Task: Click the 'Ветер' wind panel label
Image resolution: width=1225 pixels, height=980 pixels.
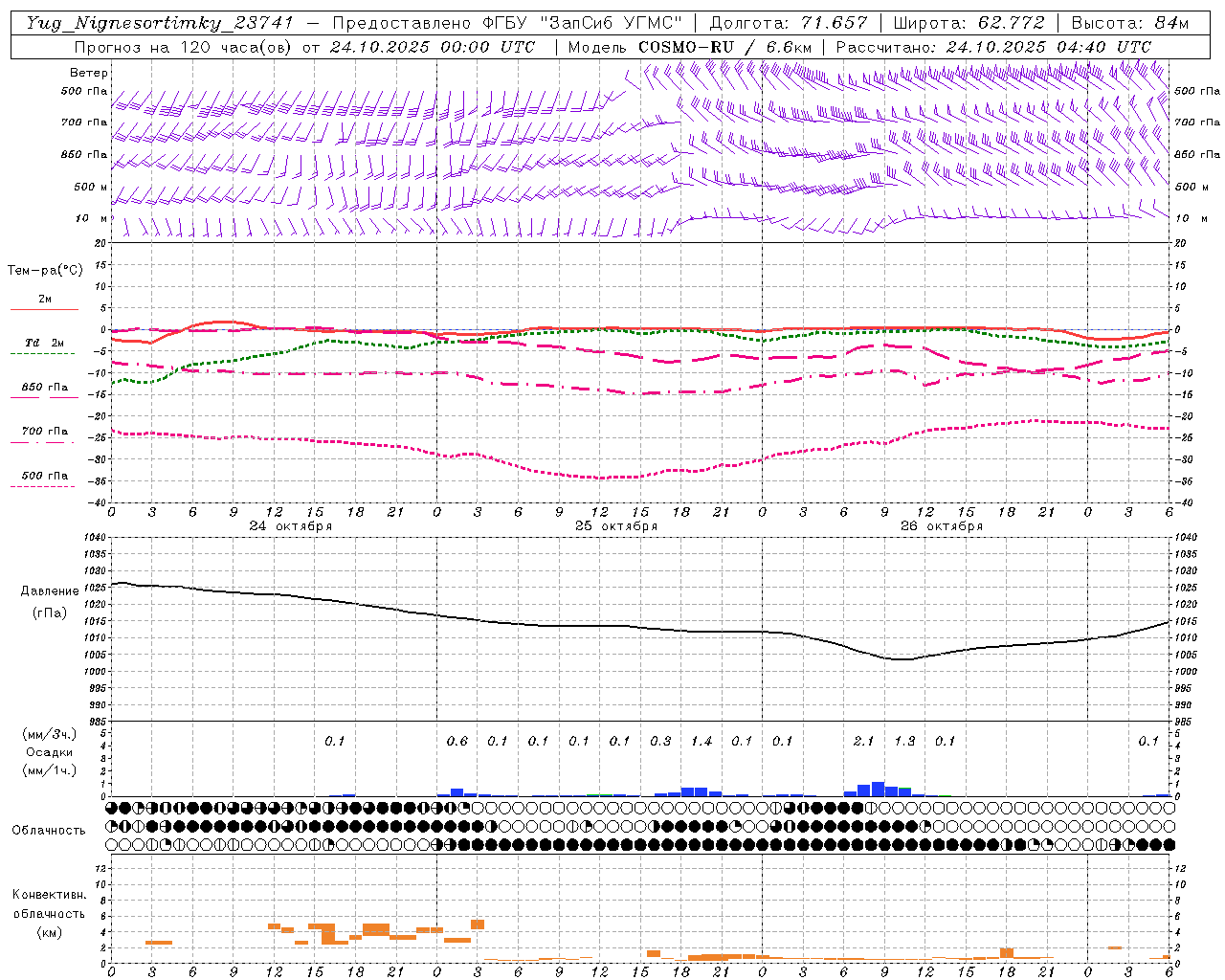Action: [x=89, y=73]
